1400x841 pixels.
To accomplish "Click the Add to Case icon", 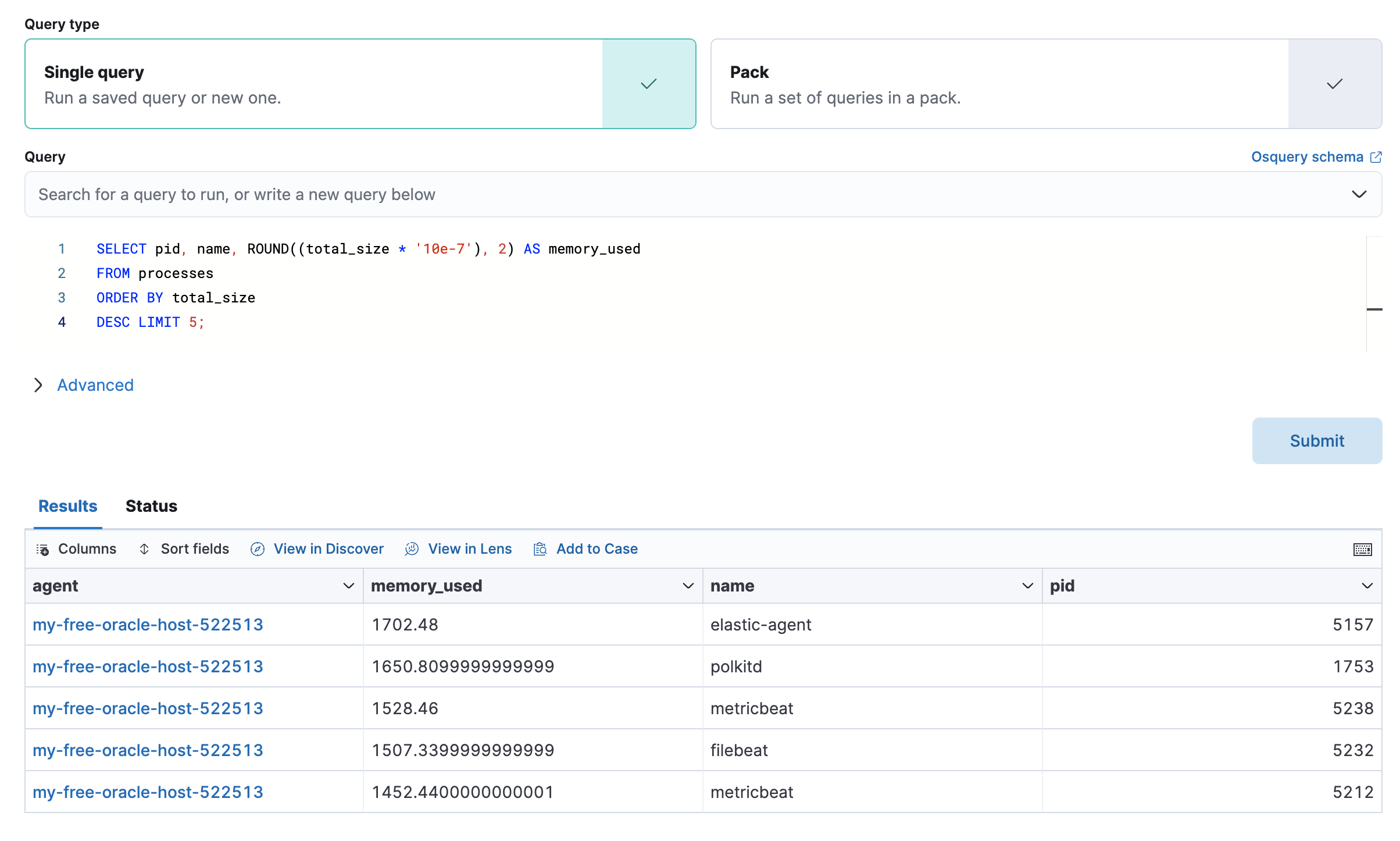I will [540, 549].
